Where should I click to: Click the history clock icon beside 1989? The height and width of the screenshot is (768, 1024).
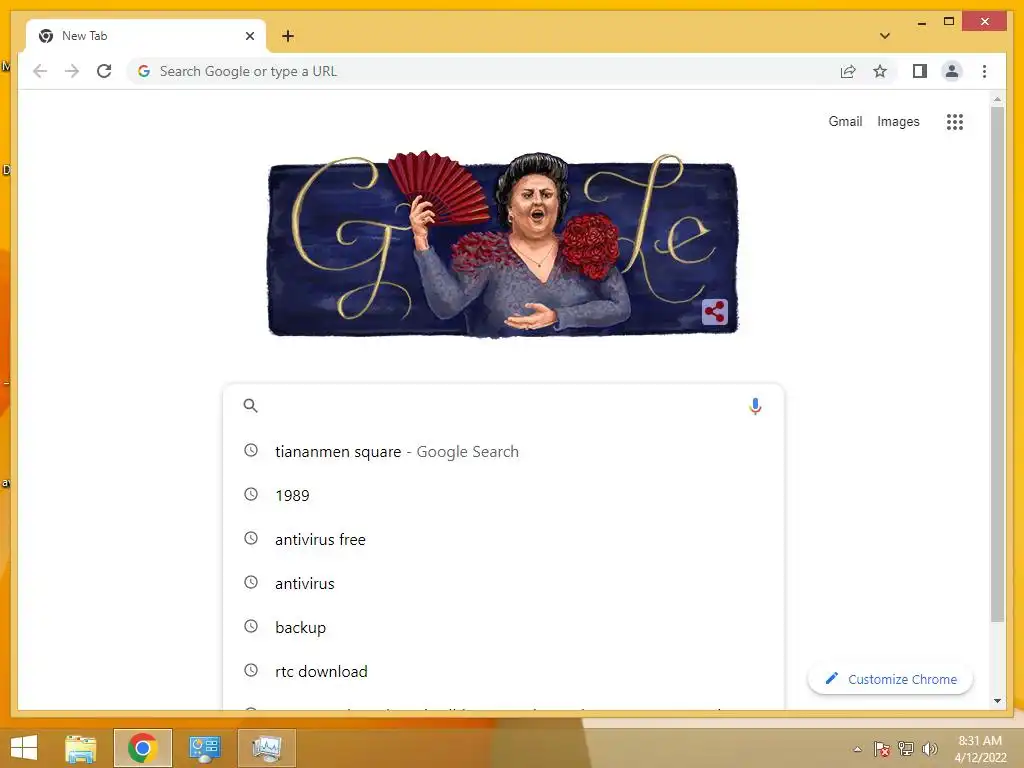click(251, 494)
